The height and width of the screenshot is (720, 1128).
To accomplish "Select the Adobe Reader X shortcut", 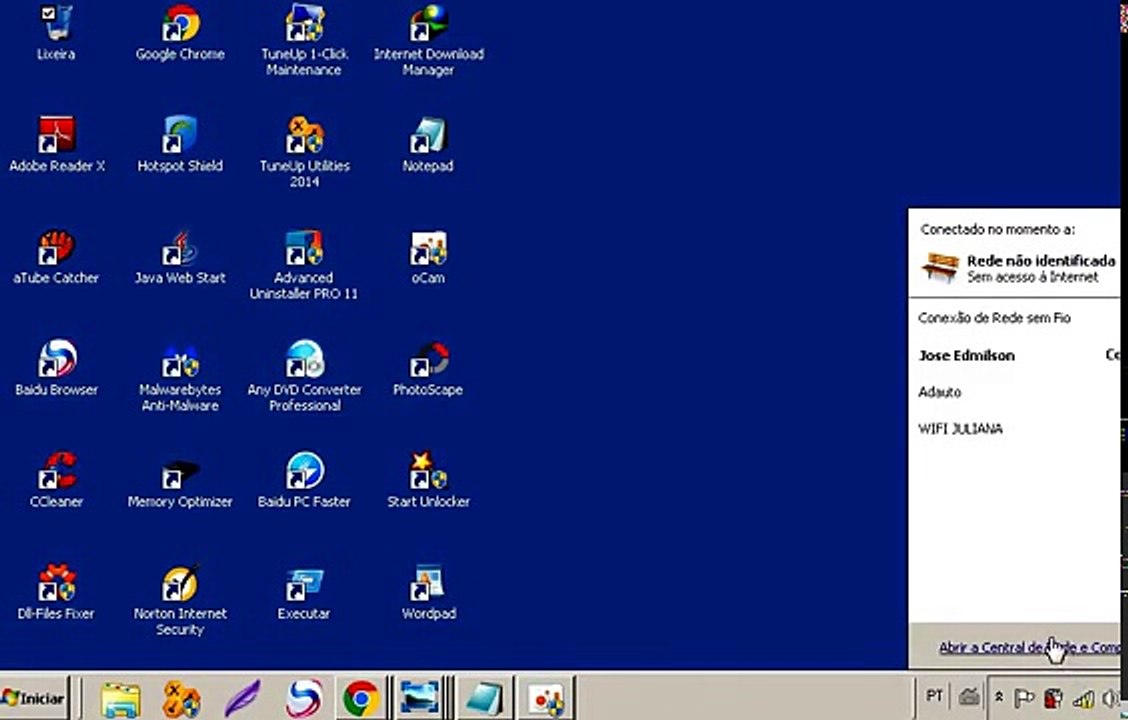I will 57,145.
